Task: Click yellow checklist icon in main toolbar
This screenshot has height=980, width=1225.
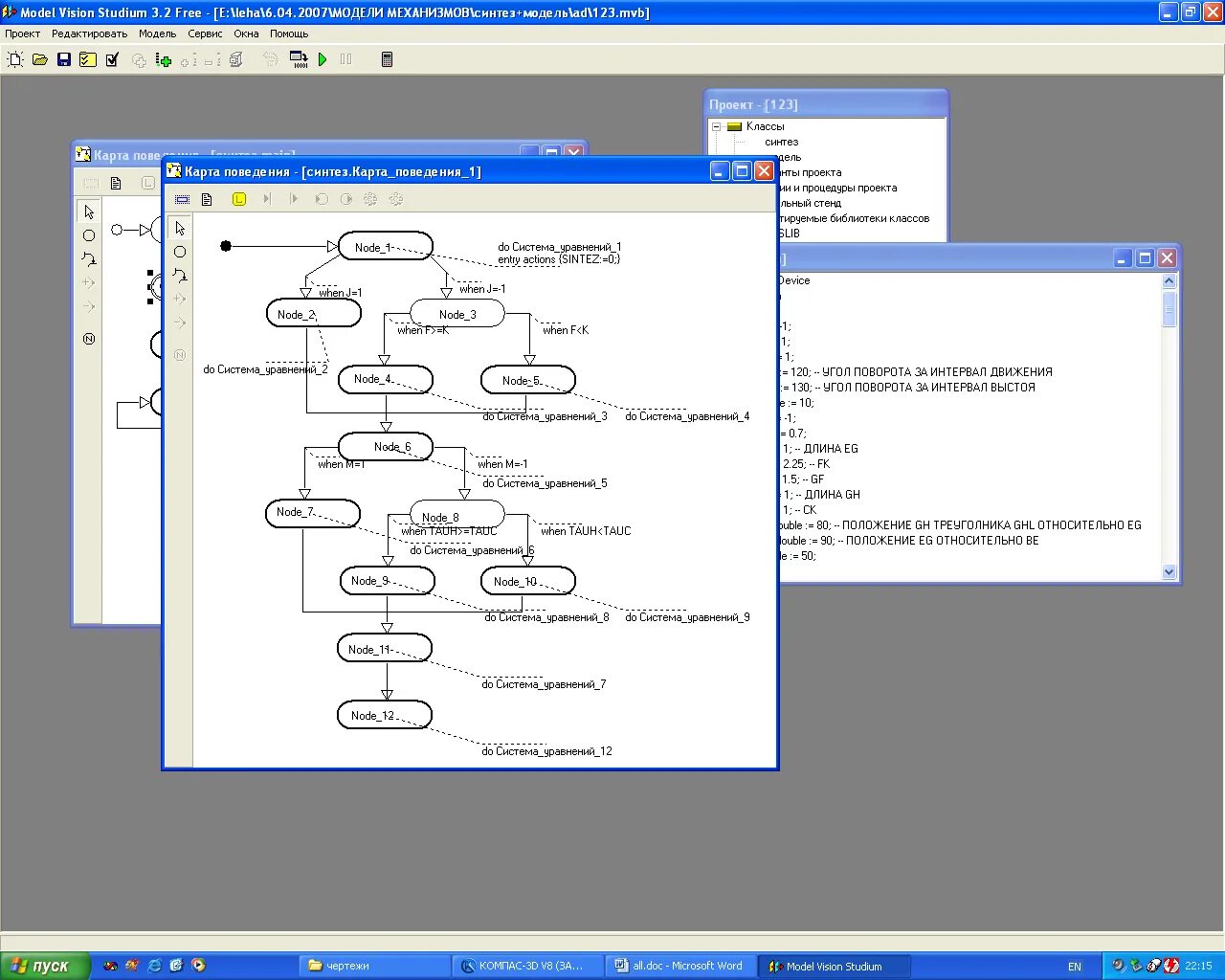Action: pos(88,59)
